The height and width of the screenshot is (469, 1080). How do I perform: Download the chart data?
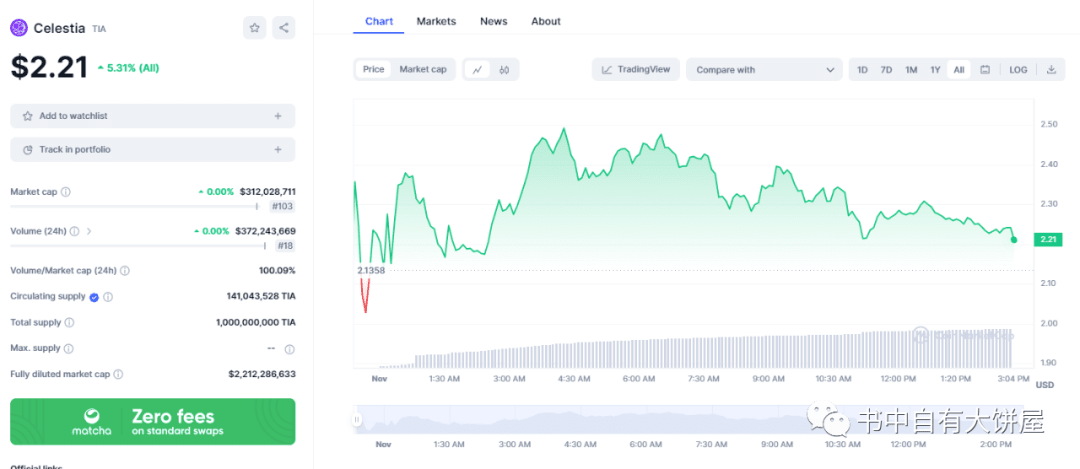pyautogui.click(x=1051, y=70)
